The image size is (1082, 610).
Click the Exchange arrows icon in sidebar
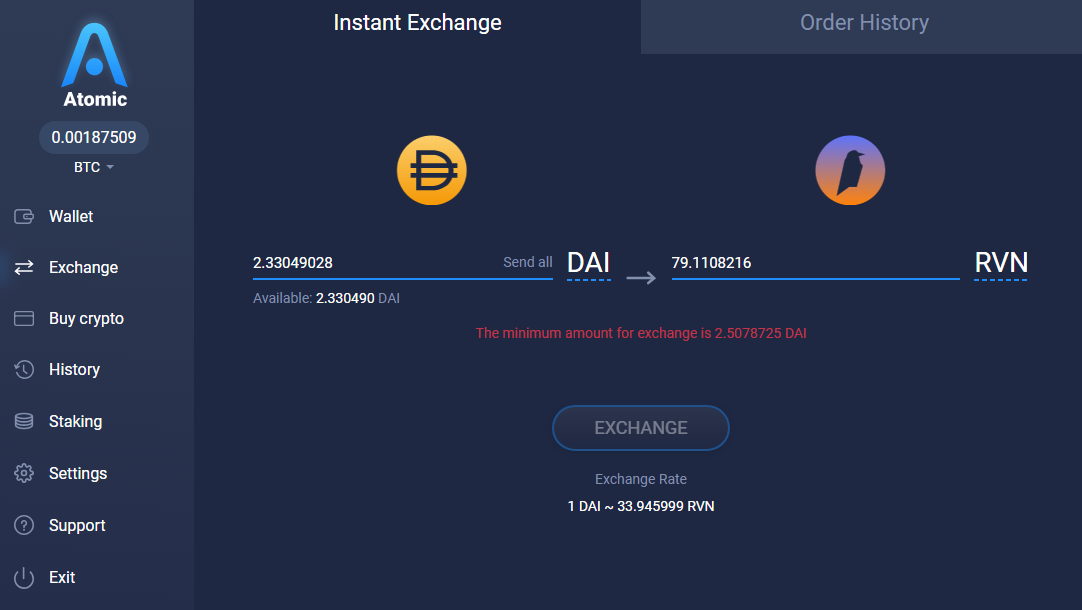[24, 267]
